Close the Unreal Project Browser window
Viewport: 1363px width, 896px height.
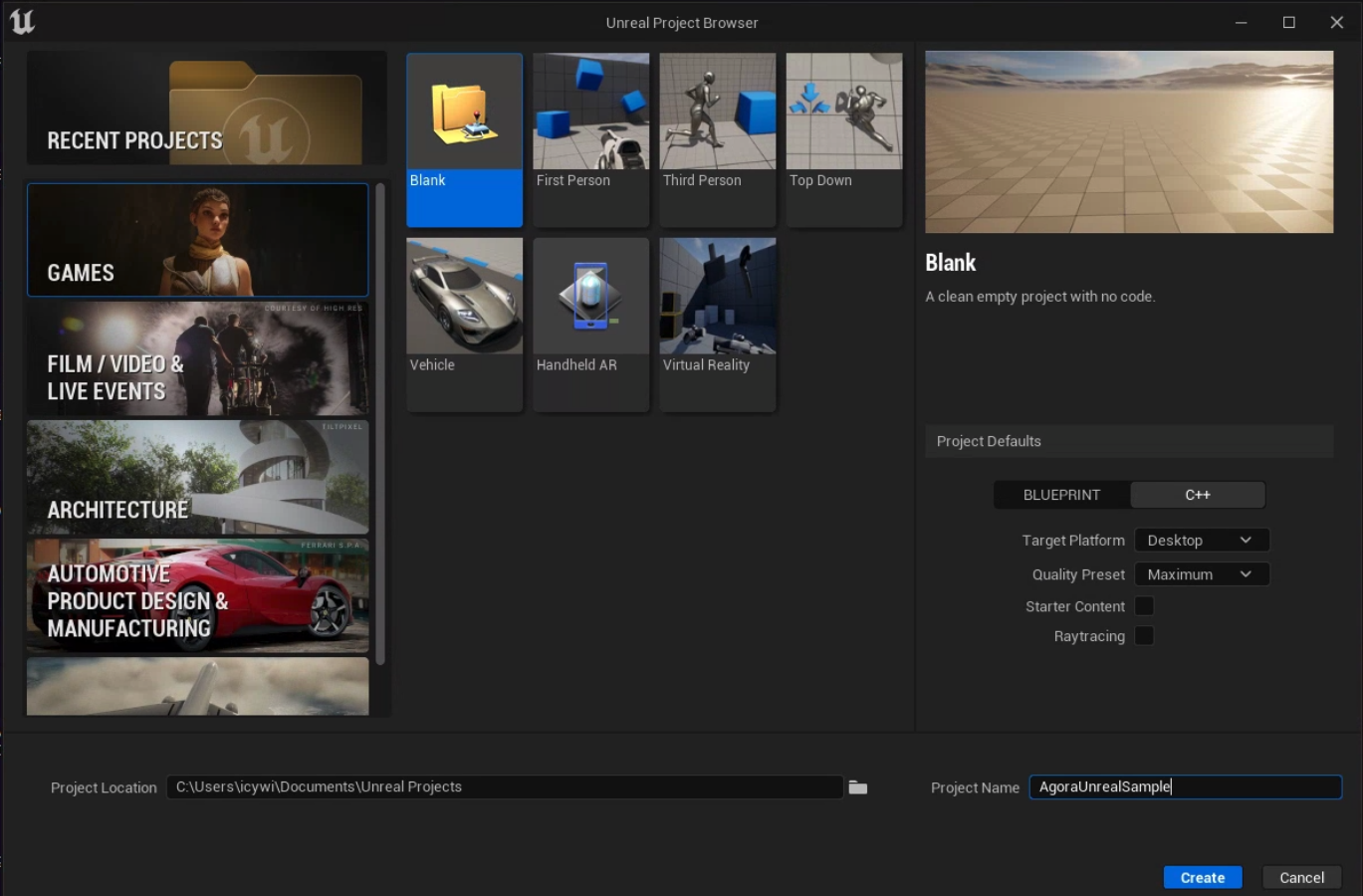click(1336, 22)
